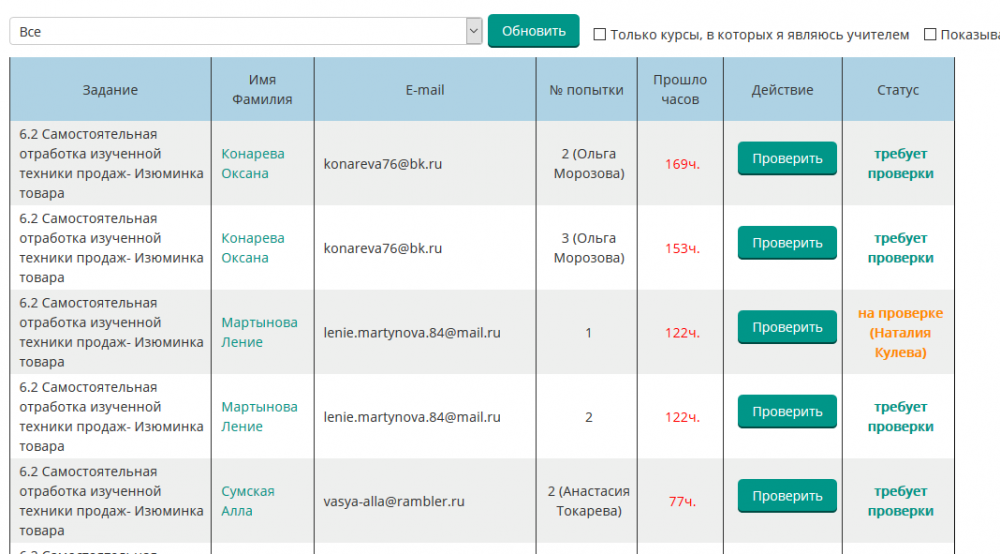Click email vasya-alla@rambler.ru
1000x554 pixels.
coord(394,501)
